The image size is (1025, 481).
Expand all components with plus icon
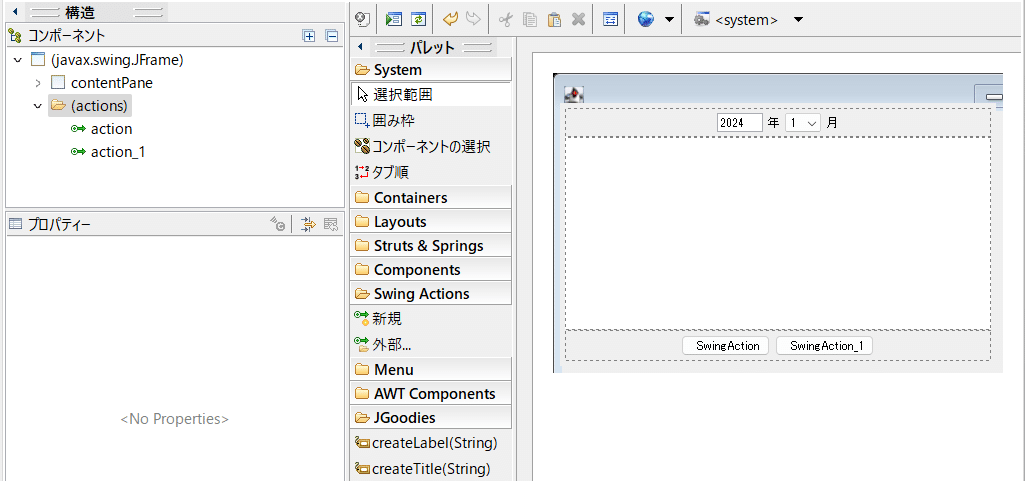click(x=309, y=36)
